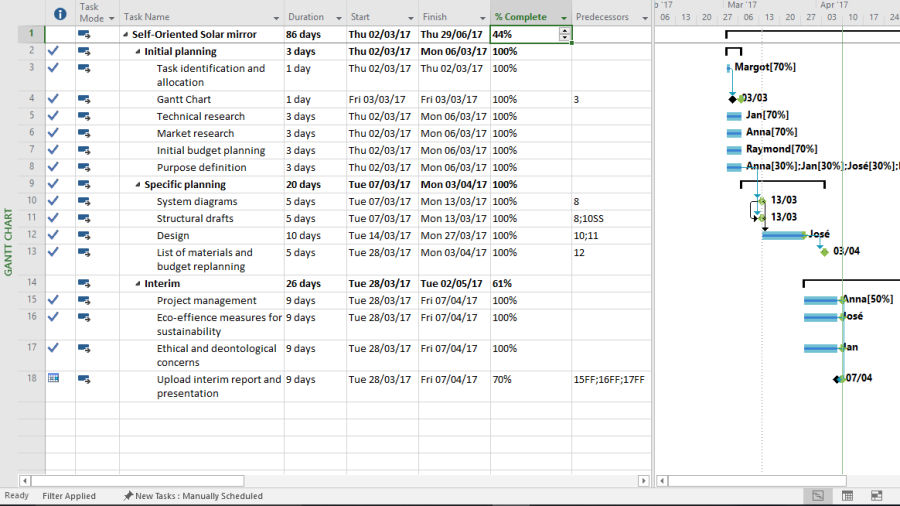
Task: Collapse the Interim summary task
Action: point(138,284)
